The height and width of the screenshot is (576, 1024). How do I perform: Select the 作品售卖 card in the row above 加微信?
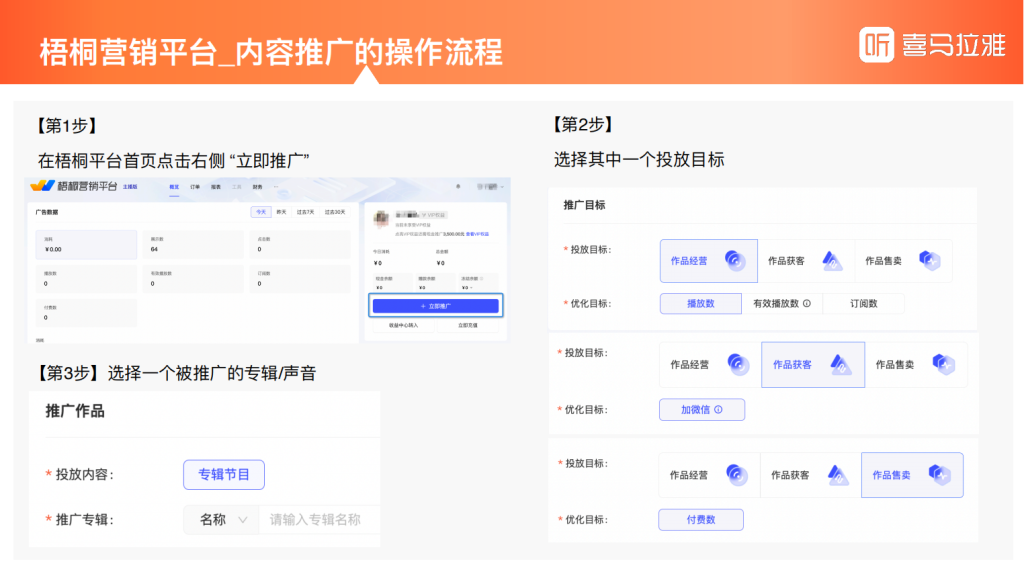click(916, 364)
